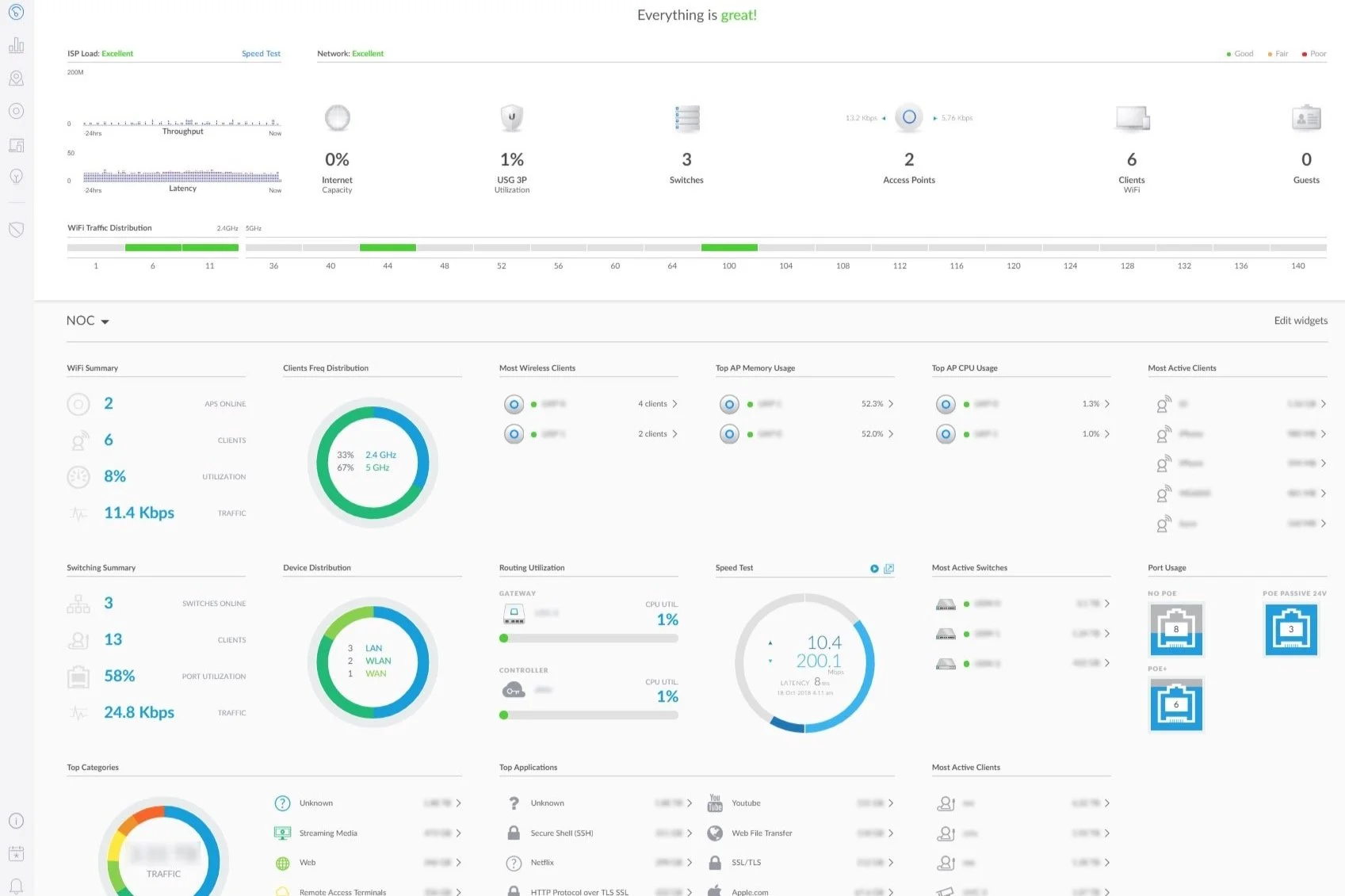1345x896 pixels.
Task: Click the Gateway CPU utilization bar
Action: pyautogui.click(x=589, y=639)
